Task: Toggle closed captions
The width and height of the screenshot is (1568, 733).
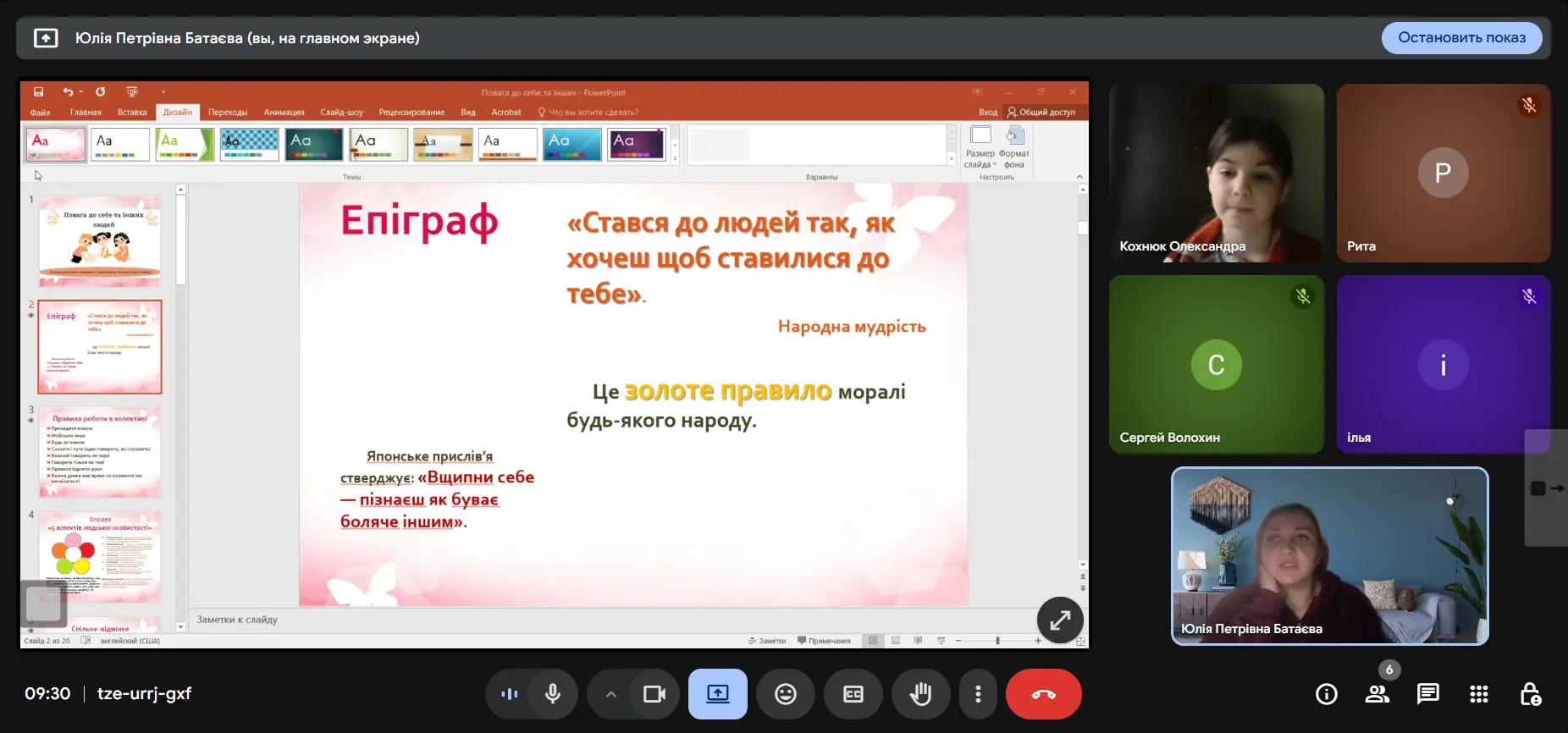Action: (x=853, y=694)
